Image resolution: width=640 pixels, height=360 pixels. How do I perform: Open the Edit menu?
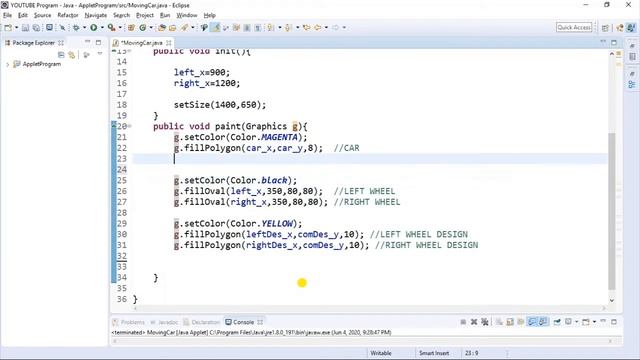point(23,15)
